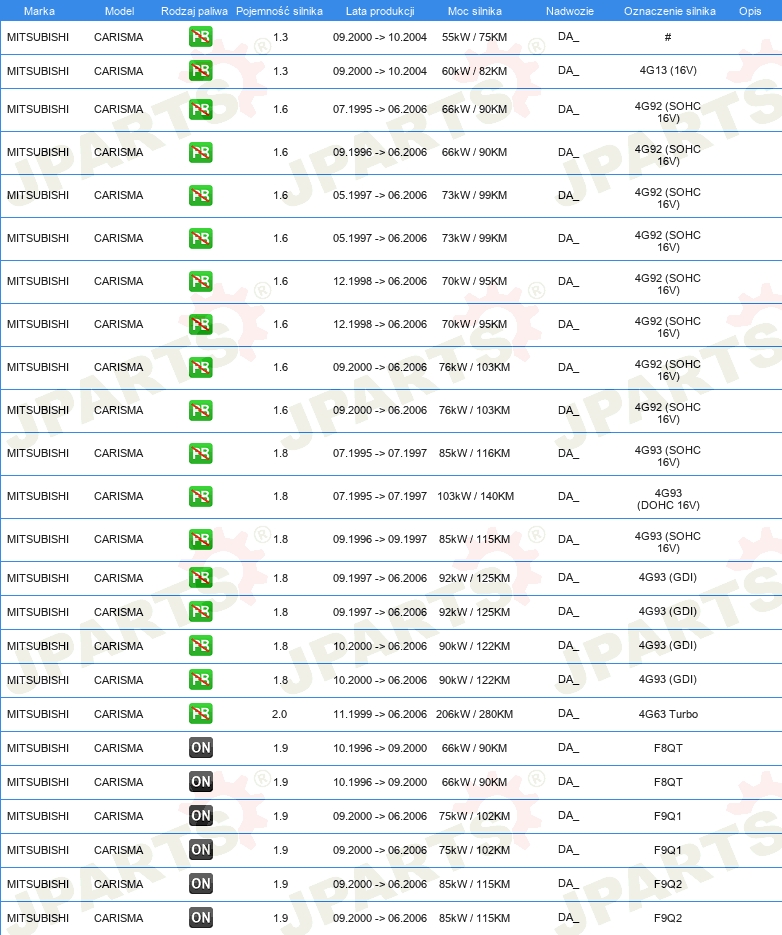The width and height of the screenshot is (782, 935).
Task: Click CARISMA in the 4G63 Turbo row
Action: [119, 714]
